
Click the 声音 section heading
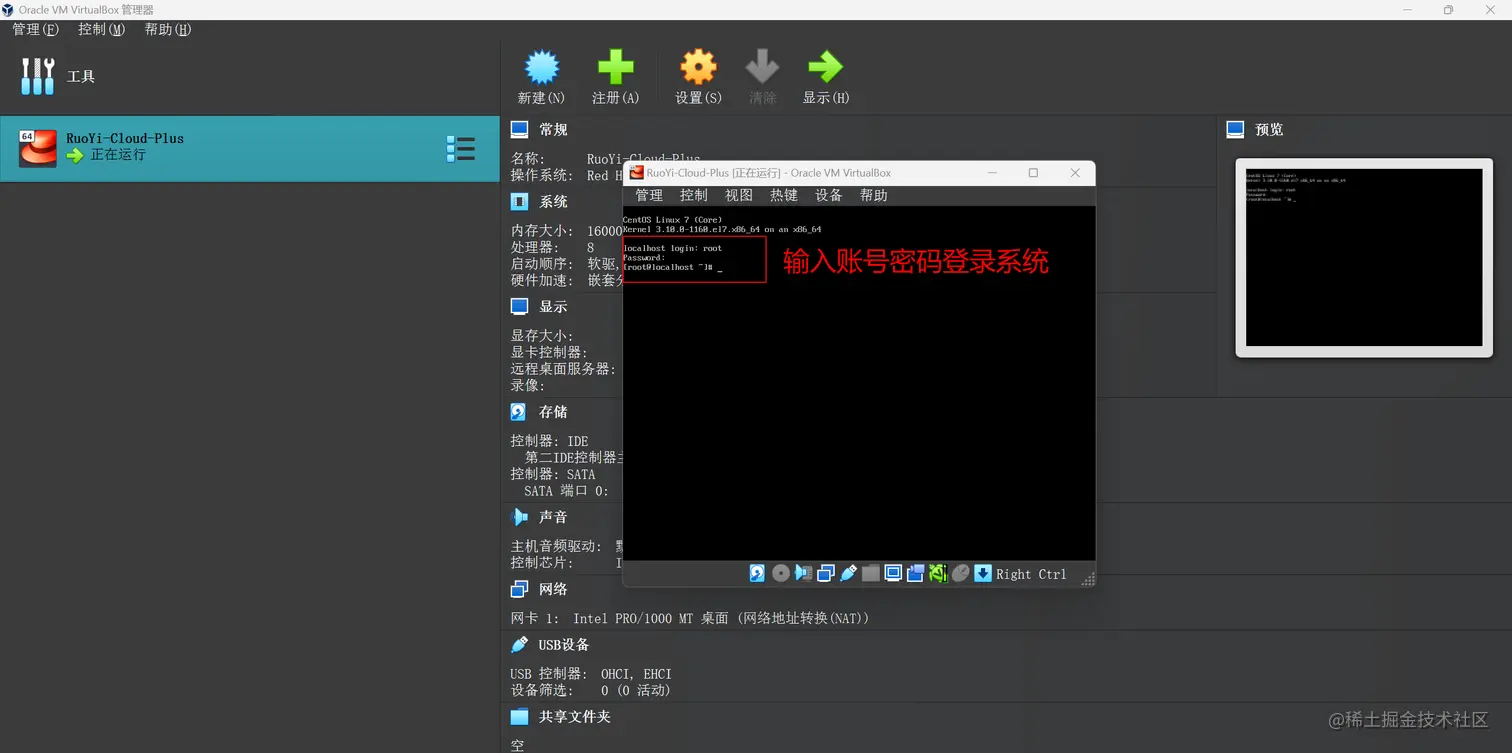pyautogui.click(x=553, y=516)
